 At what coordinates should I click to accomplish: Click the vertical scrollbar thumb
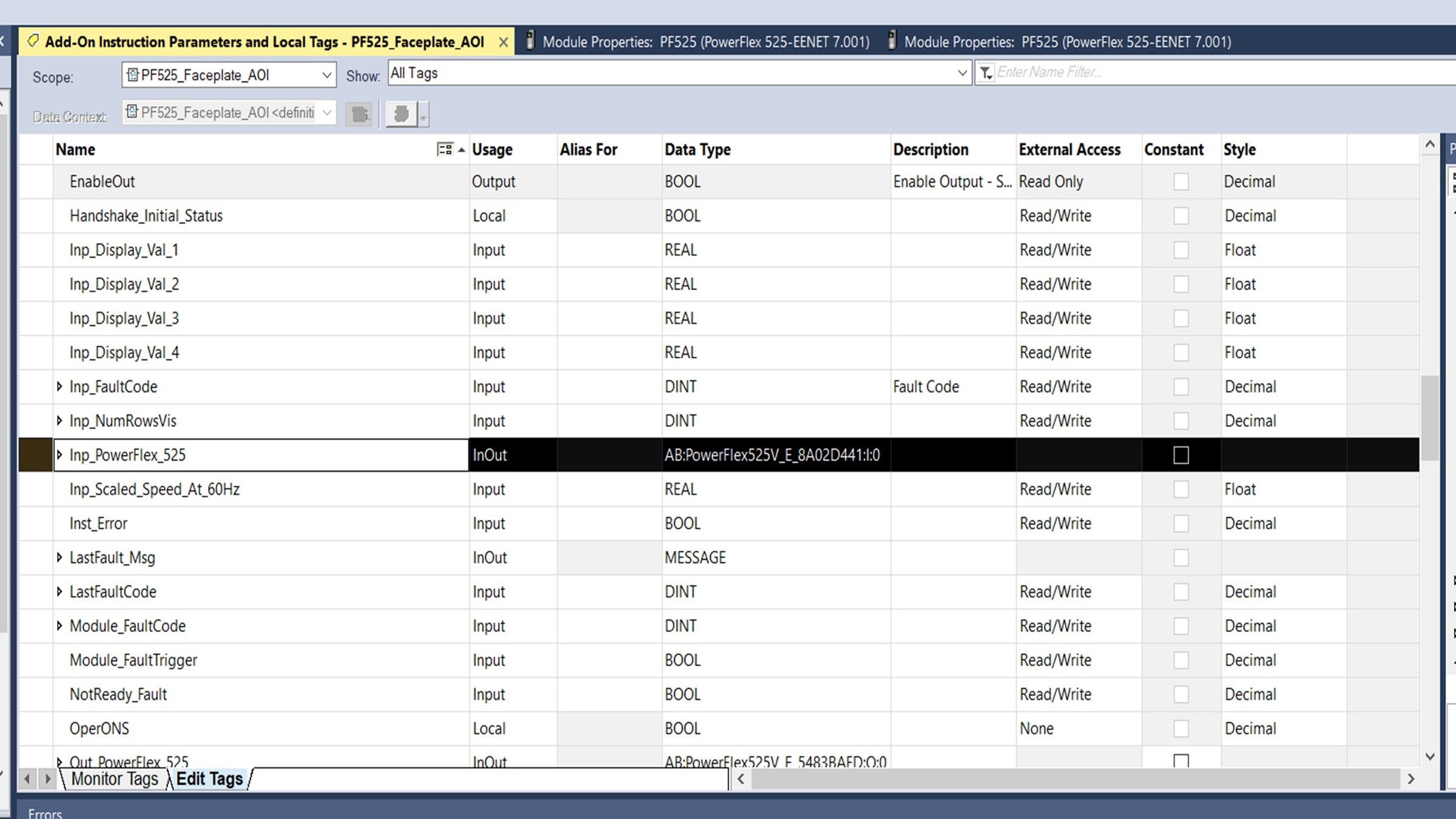coord(1430,418)
